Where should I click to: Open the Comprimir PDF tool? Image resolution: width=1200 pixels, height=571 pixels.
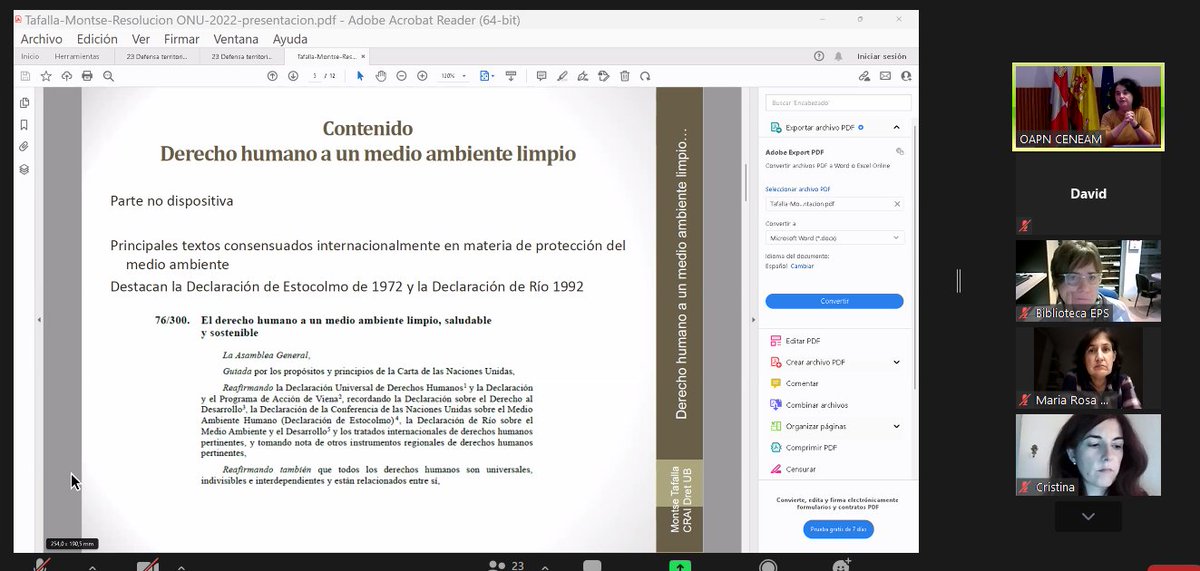[803, 447]
